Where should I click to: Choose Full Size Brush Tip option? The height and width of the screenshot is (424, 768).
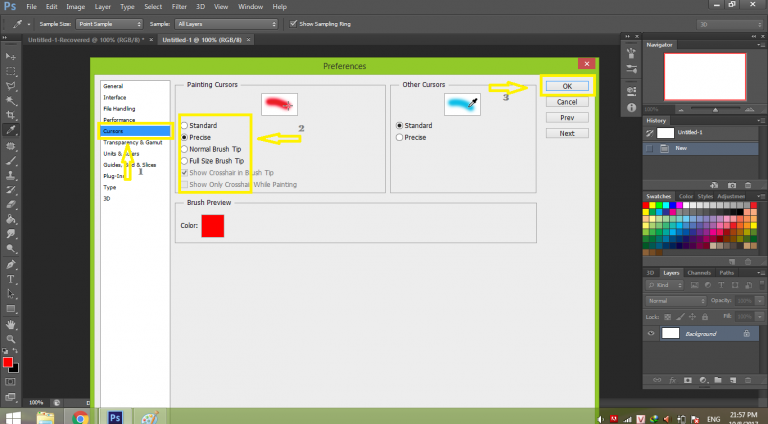coord(183,161)
